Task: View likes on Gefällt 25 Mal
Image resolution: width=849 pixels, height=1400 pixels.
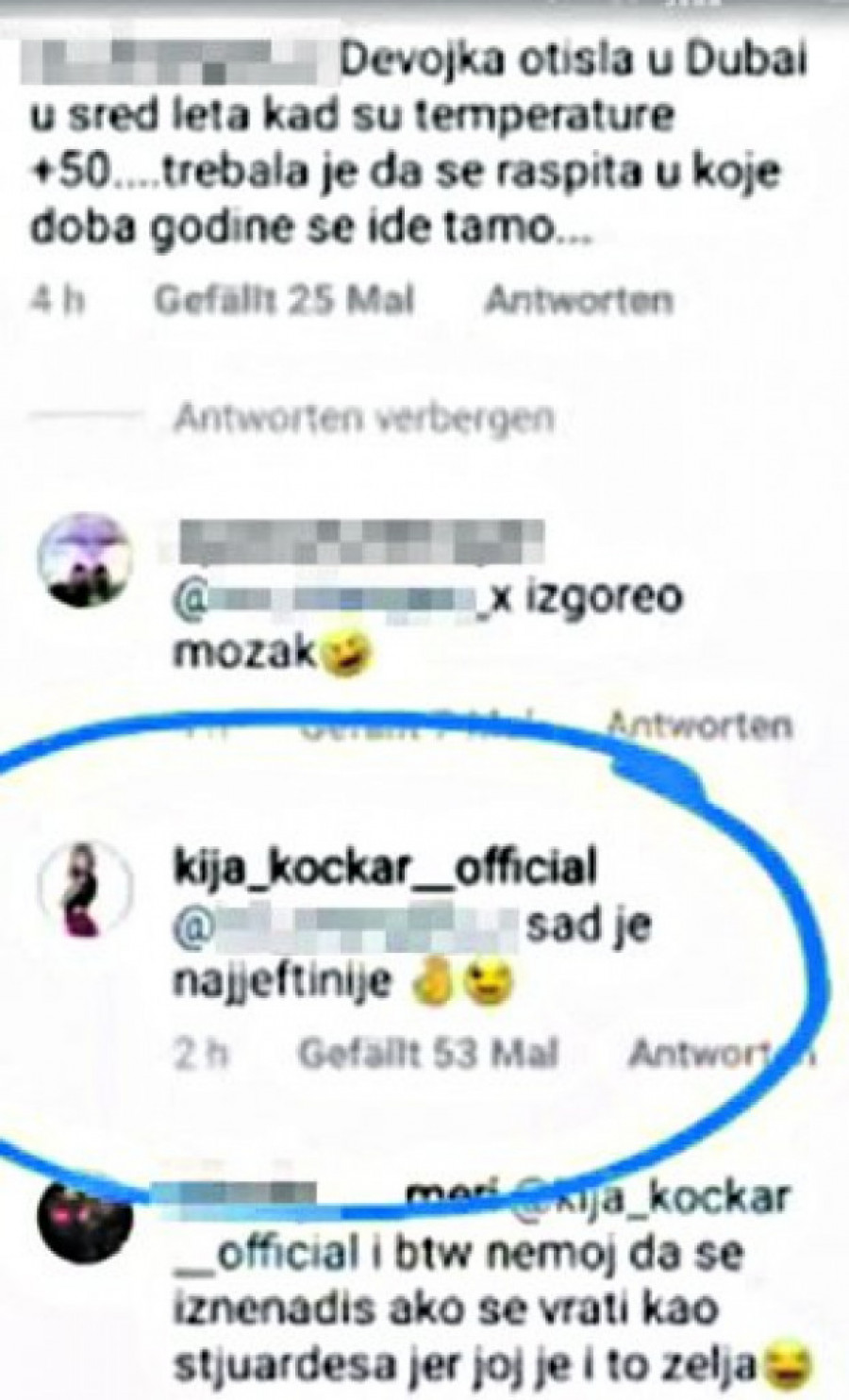Action: pos(285,300)
